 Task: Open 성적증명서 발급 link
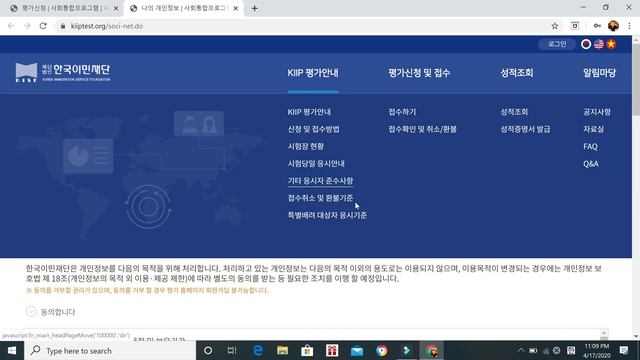tap(525, 129)
